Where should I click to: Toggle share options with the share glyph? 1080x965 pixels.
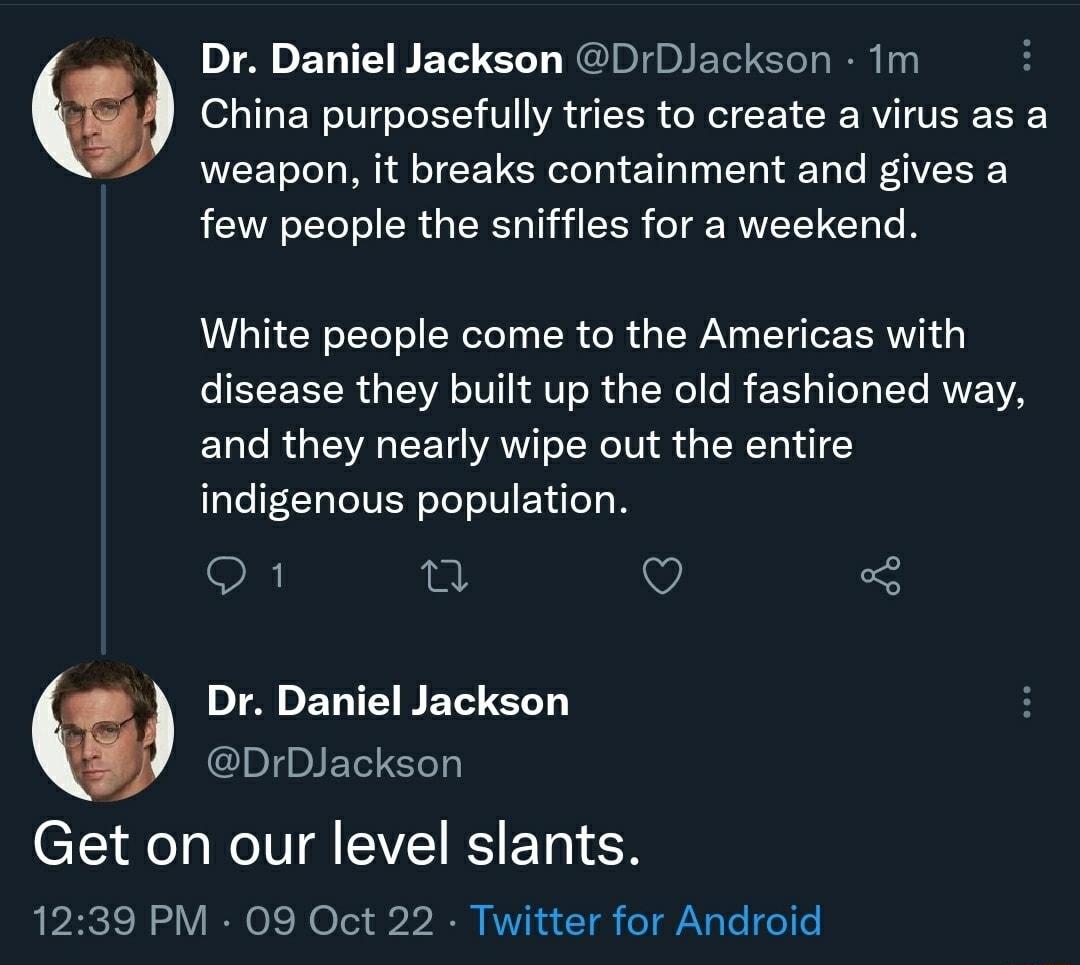pos(881,574)
